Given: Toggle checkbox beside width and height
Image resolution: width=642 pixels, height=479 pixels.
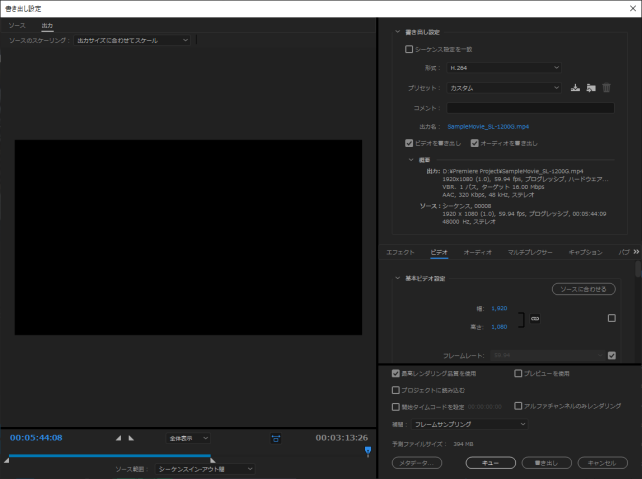Looking at the screenshot, I should click(612, 318).
